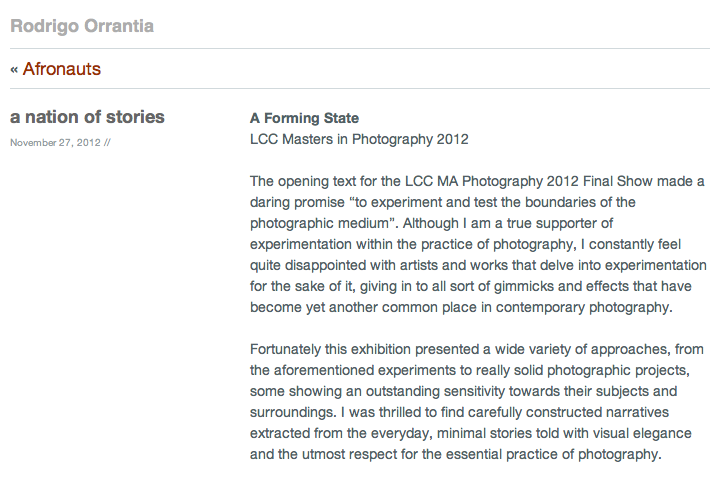Open the Rodrigo Orrantia site title link
This screenshot has width=723, height=479.
click(x=82, y=26)
